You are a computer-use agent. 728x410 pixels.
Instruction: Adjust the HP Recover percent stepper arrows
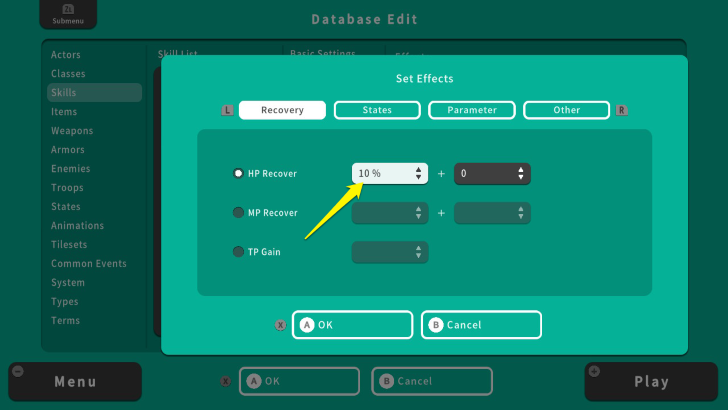click(418, 174)
